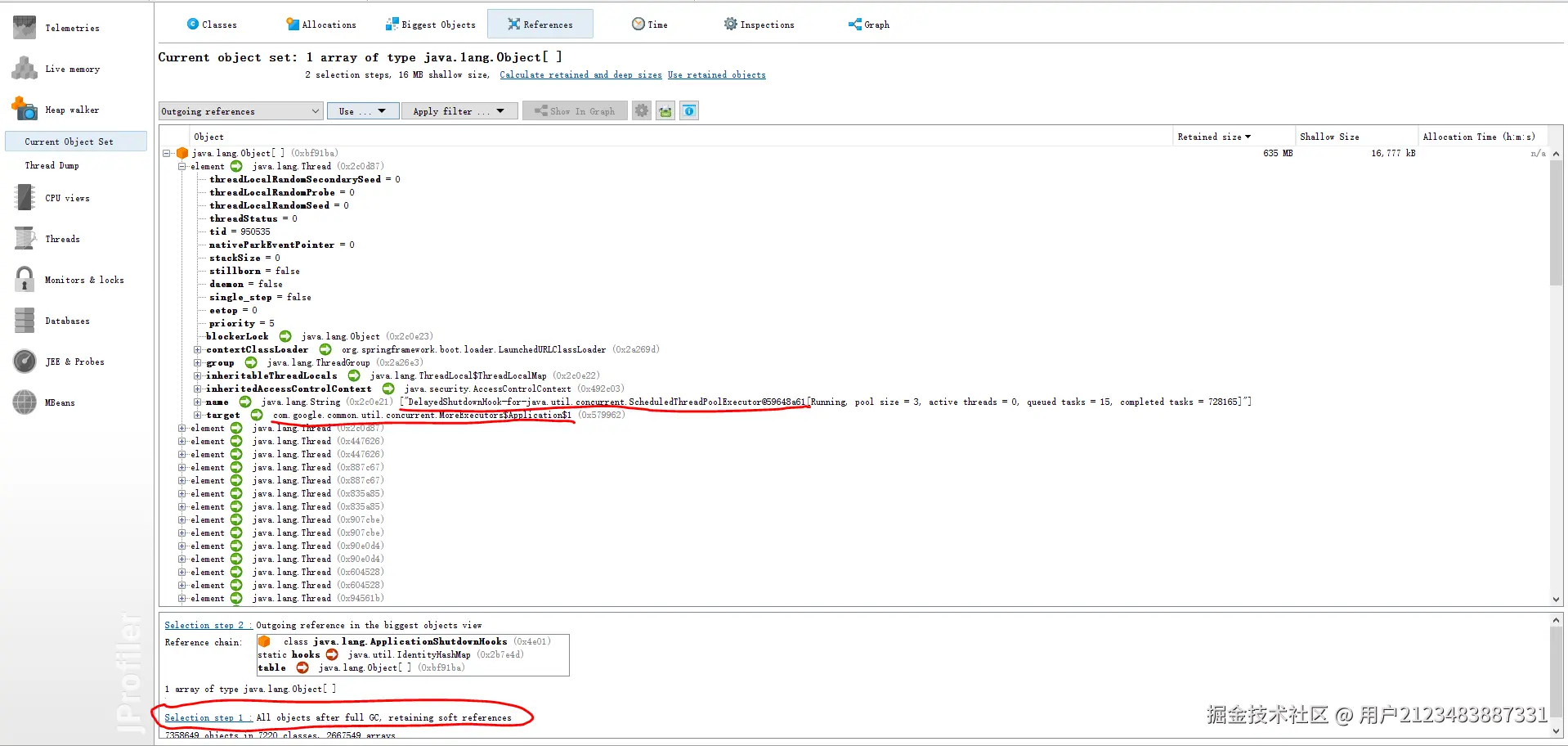The width and height of the screenshot is (1568, 746).
Task: Click green arrow icon next to target
Action: tap(257, 415)
